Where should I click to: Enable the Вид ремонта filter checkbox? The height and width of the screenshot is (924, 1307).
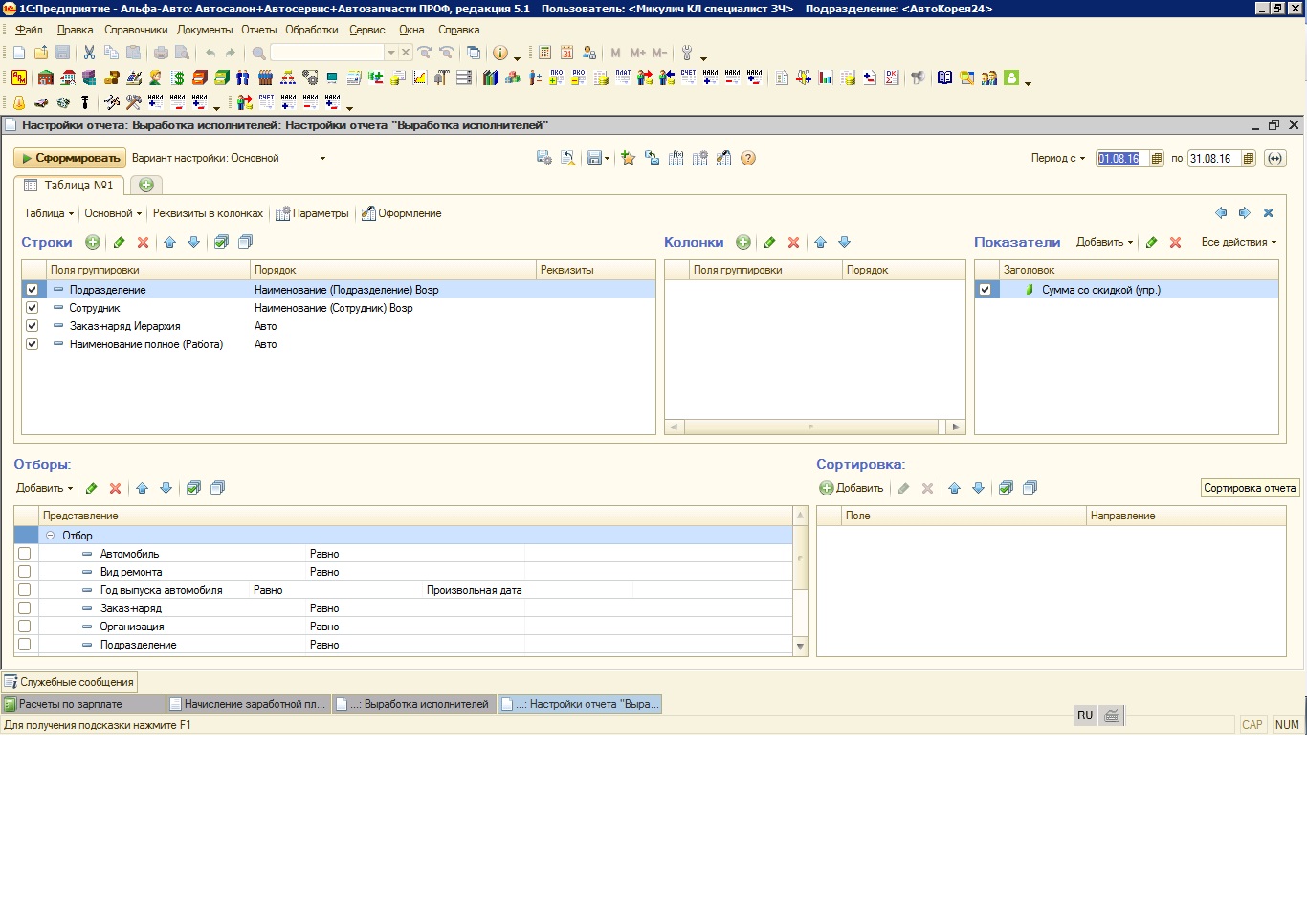[25, 572]
